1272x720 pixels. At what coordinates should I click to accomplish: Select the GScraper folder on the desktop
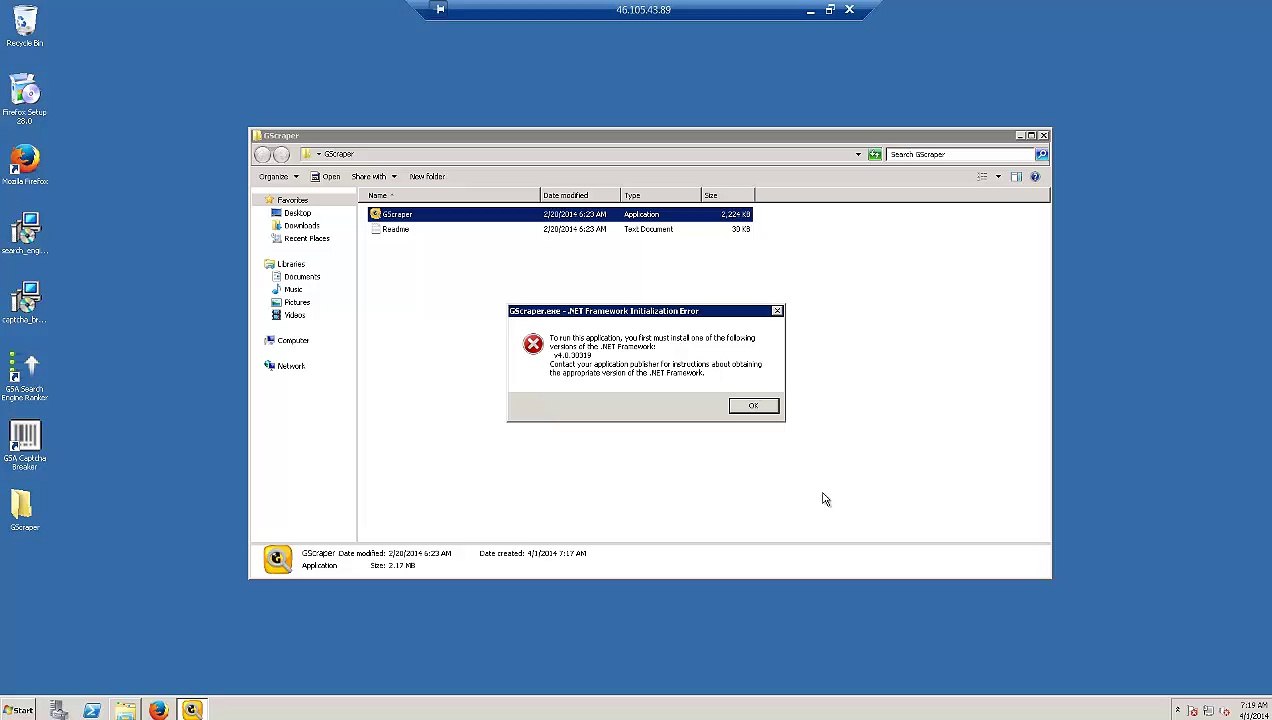tap(24, 510)
